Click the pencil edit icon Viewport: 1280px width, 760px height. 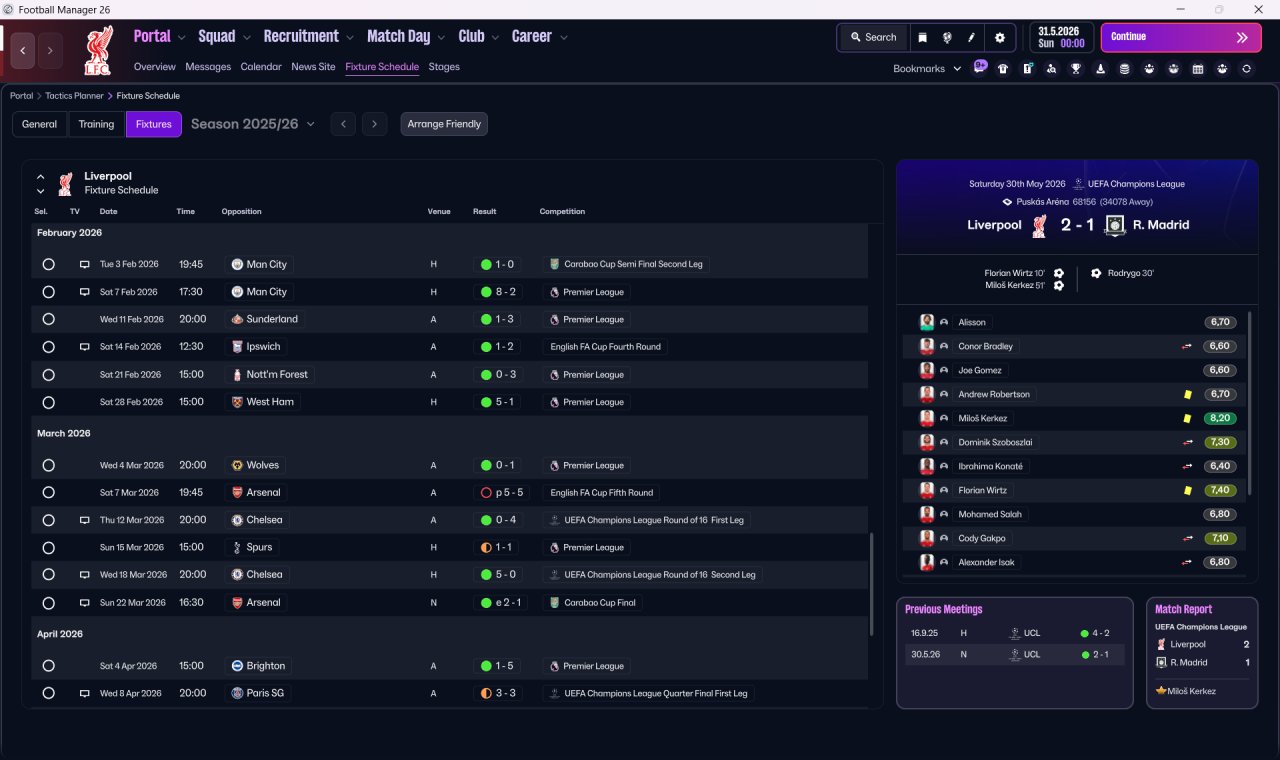click(971, 37)
